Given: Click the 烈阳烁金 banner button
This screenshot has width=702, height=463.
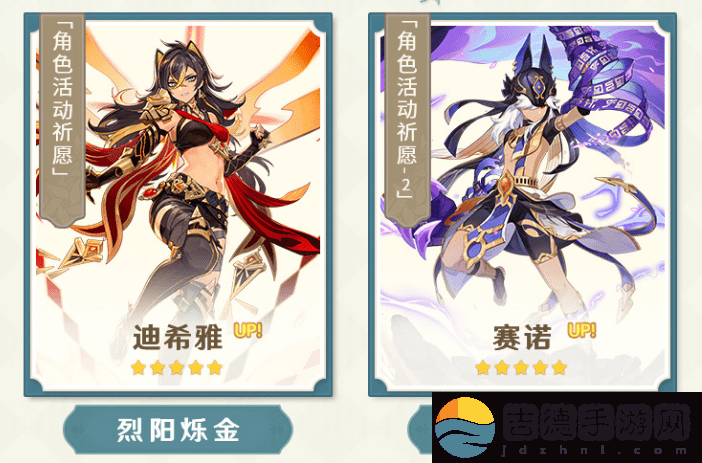Looking at the screenshot, I should pyautogui.click(x=178, y=430).
